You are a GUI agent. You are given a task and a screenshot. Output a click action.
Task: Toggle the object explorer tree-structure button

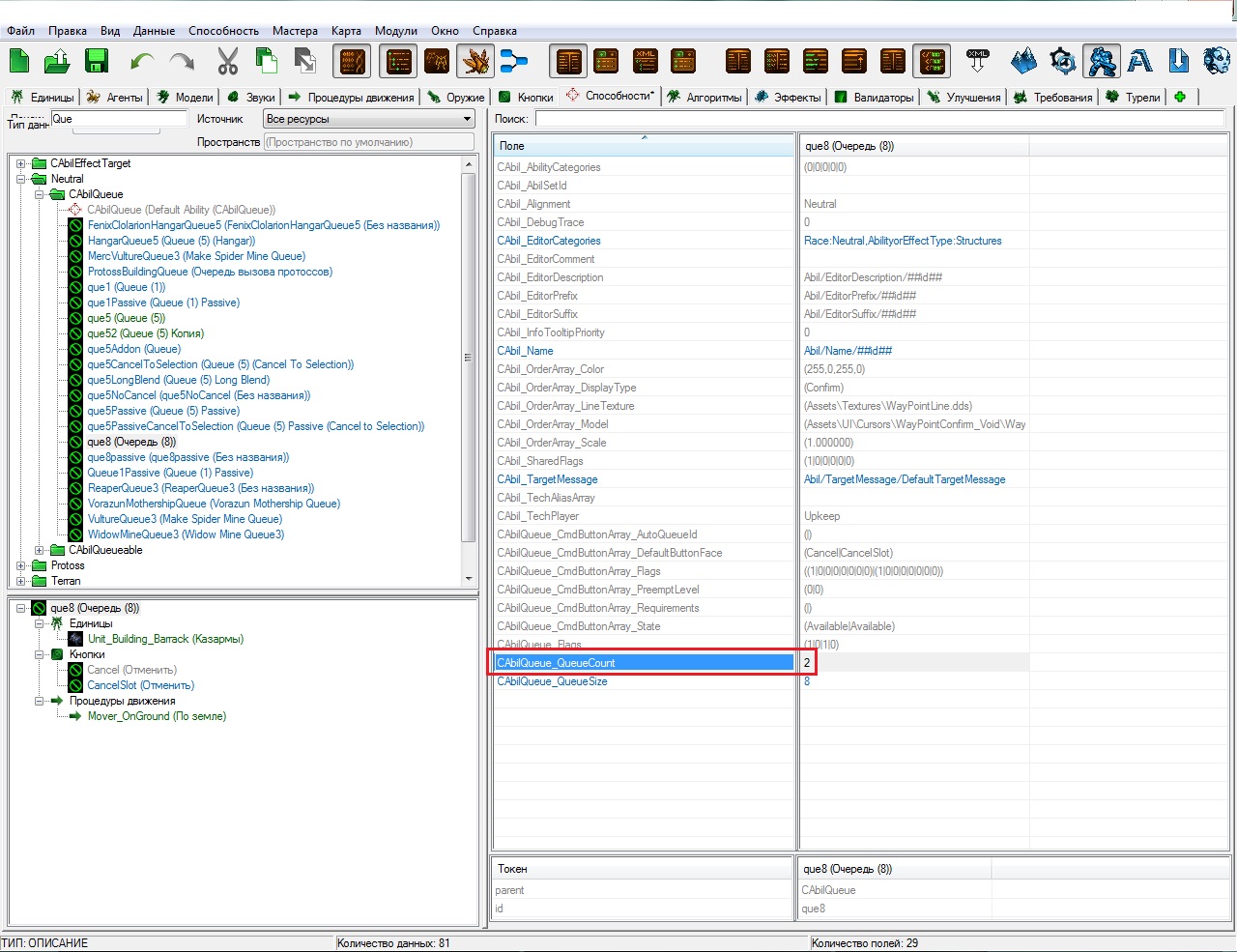click(x=514, y=61)
